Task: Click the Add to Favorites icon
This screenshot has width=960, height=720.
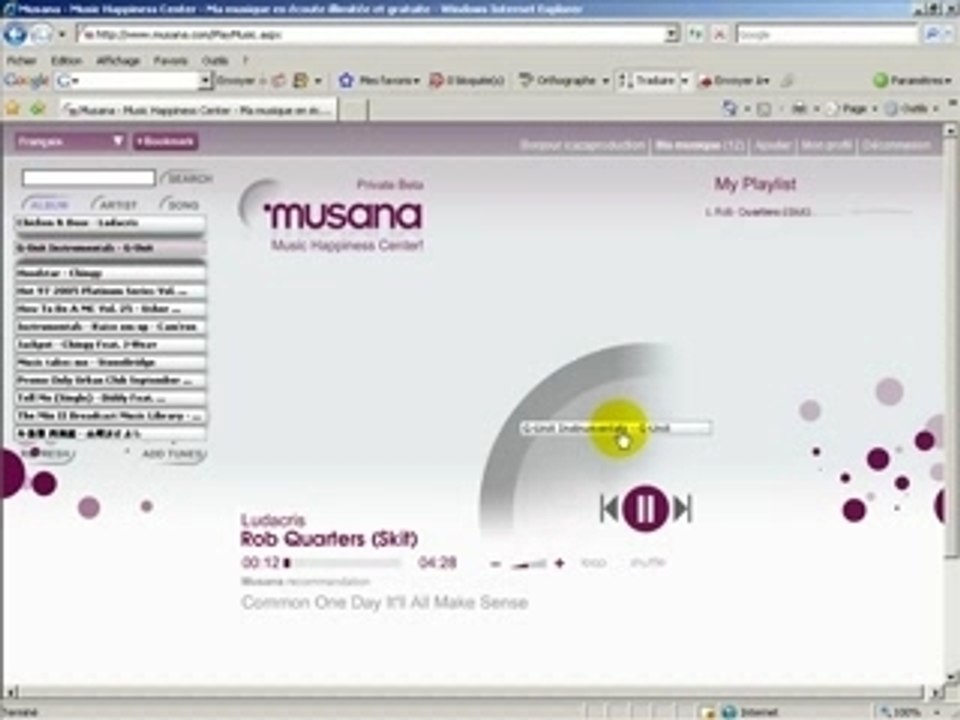Action: (x=38, y=109)
